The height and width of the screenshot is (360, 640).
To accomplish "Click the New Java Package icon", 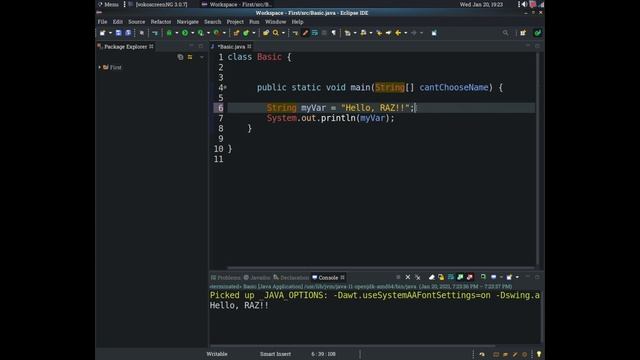I will point(236,33).
